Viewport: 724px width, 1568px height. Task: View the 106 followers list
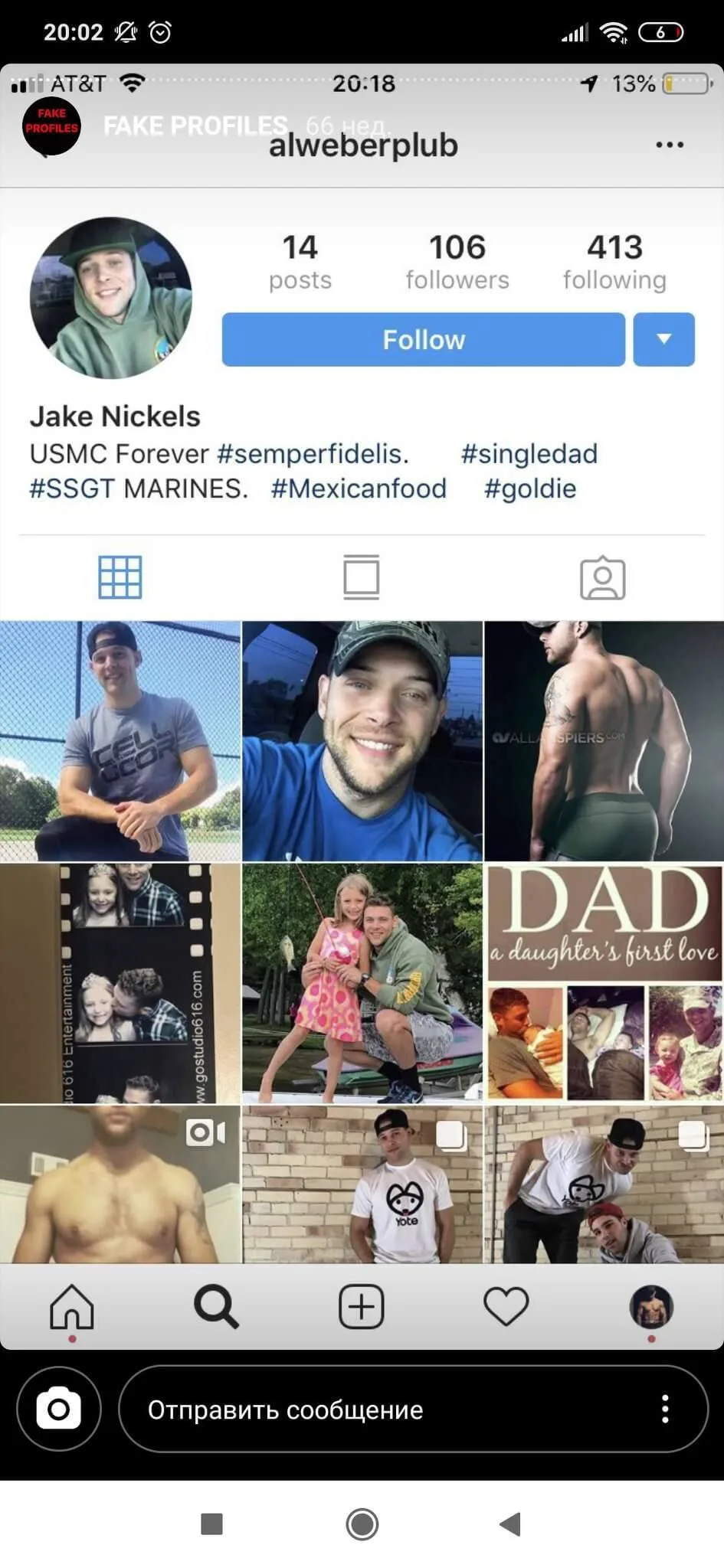click(457, 262)
